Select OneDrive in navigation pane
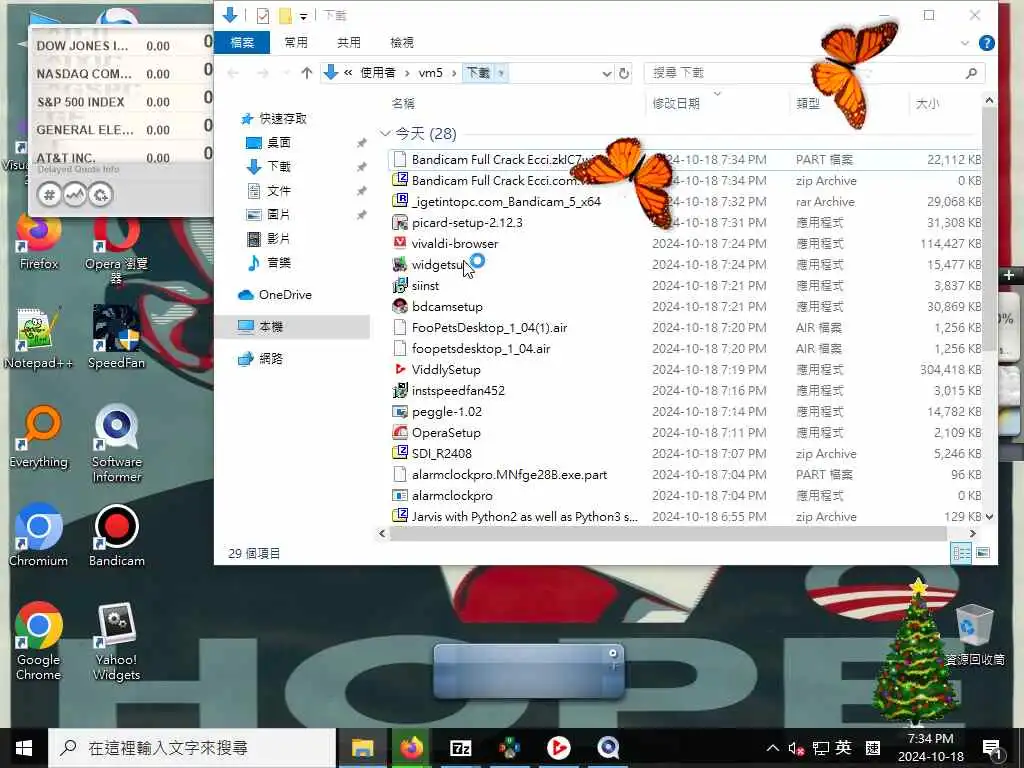The width and height of the screenshot is (1024, 768). (285, 295)
